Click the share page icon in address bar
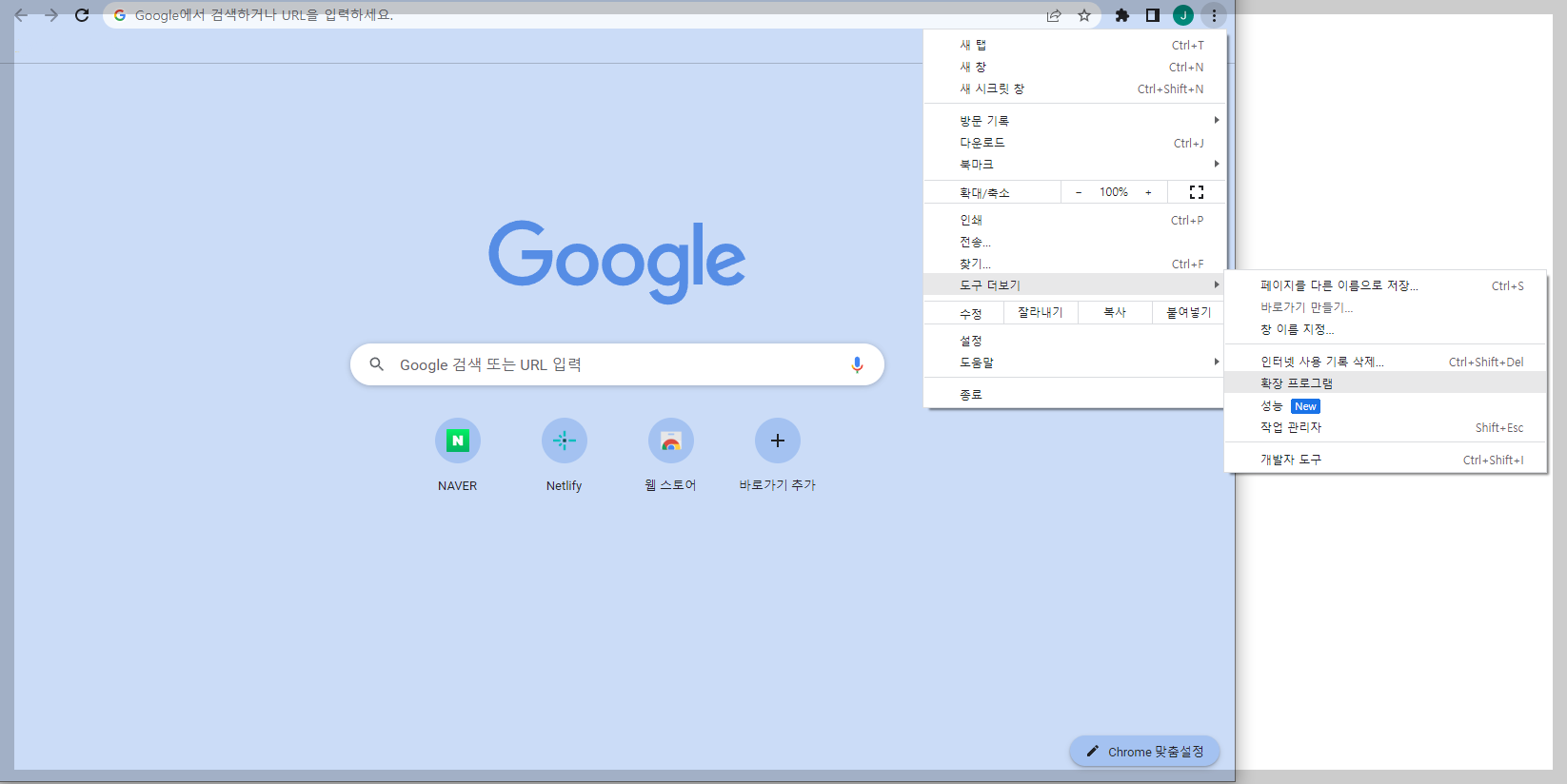 [x=1054, y=15]
